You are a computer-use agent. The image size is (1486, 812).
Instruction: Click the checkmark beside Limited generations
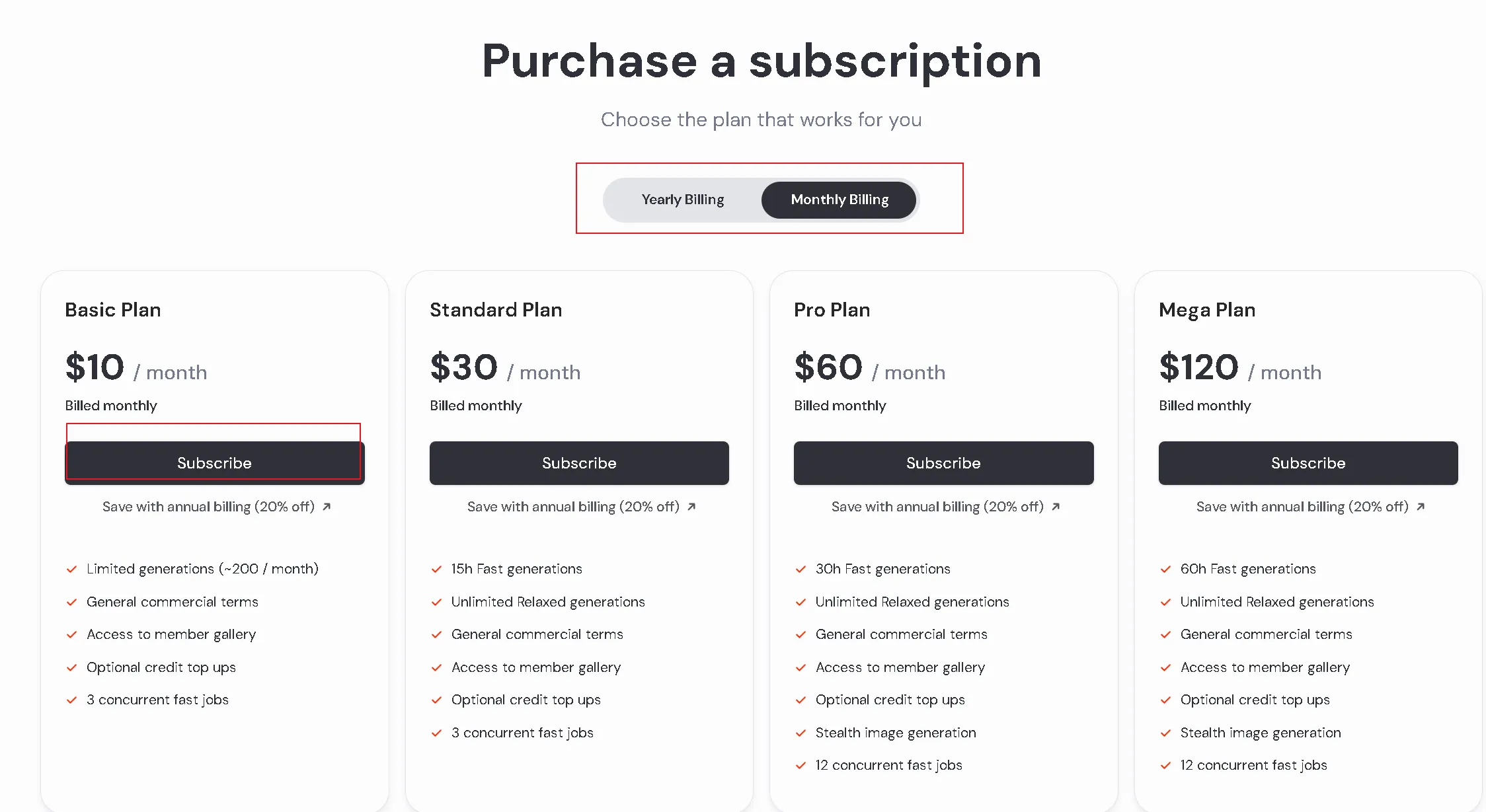pos(71,569)
